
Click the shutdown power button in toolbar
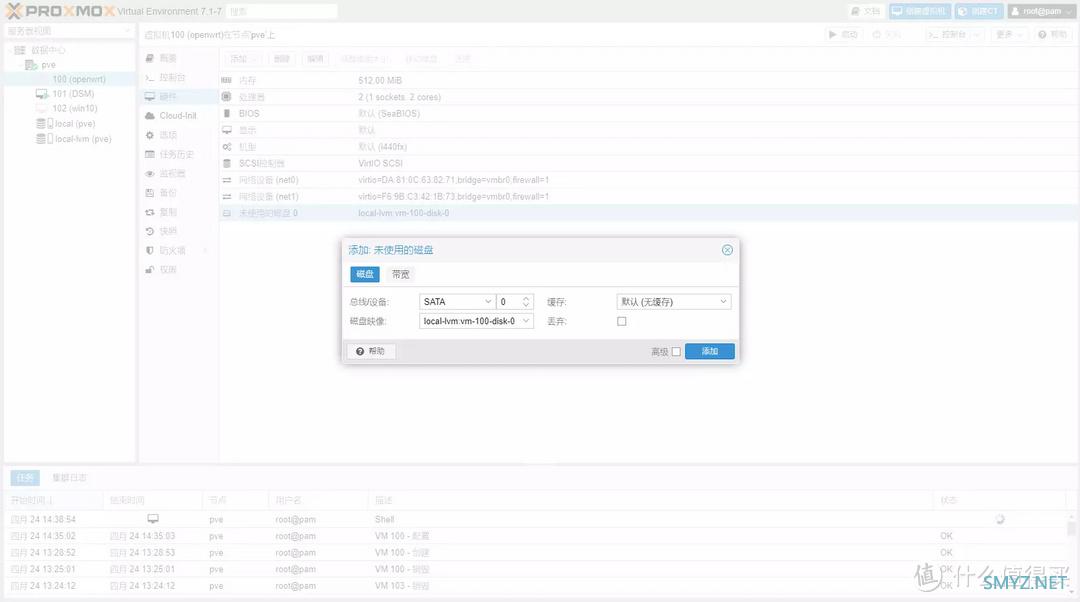tap(887, 34)
